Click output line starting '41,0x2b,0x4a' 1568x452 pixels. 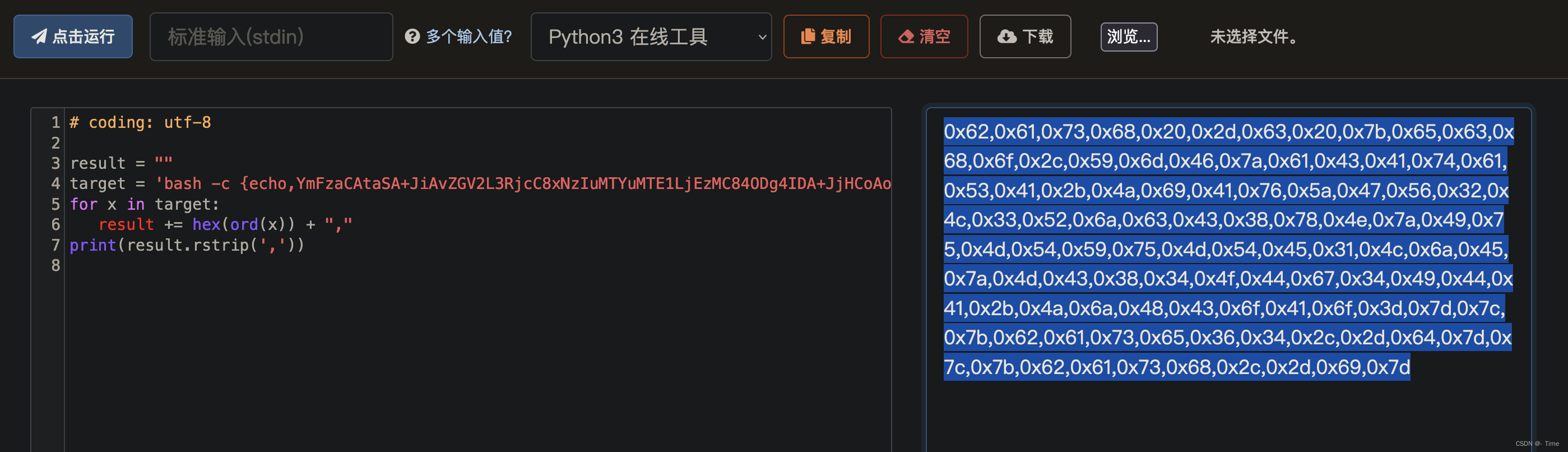[x=1224, y=308]
